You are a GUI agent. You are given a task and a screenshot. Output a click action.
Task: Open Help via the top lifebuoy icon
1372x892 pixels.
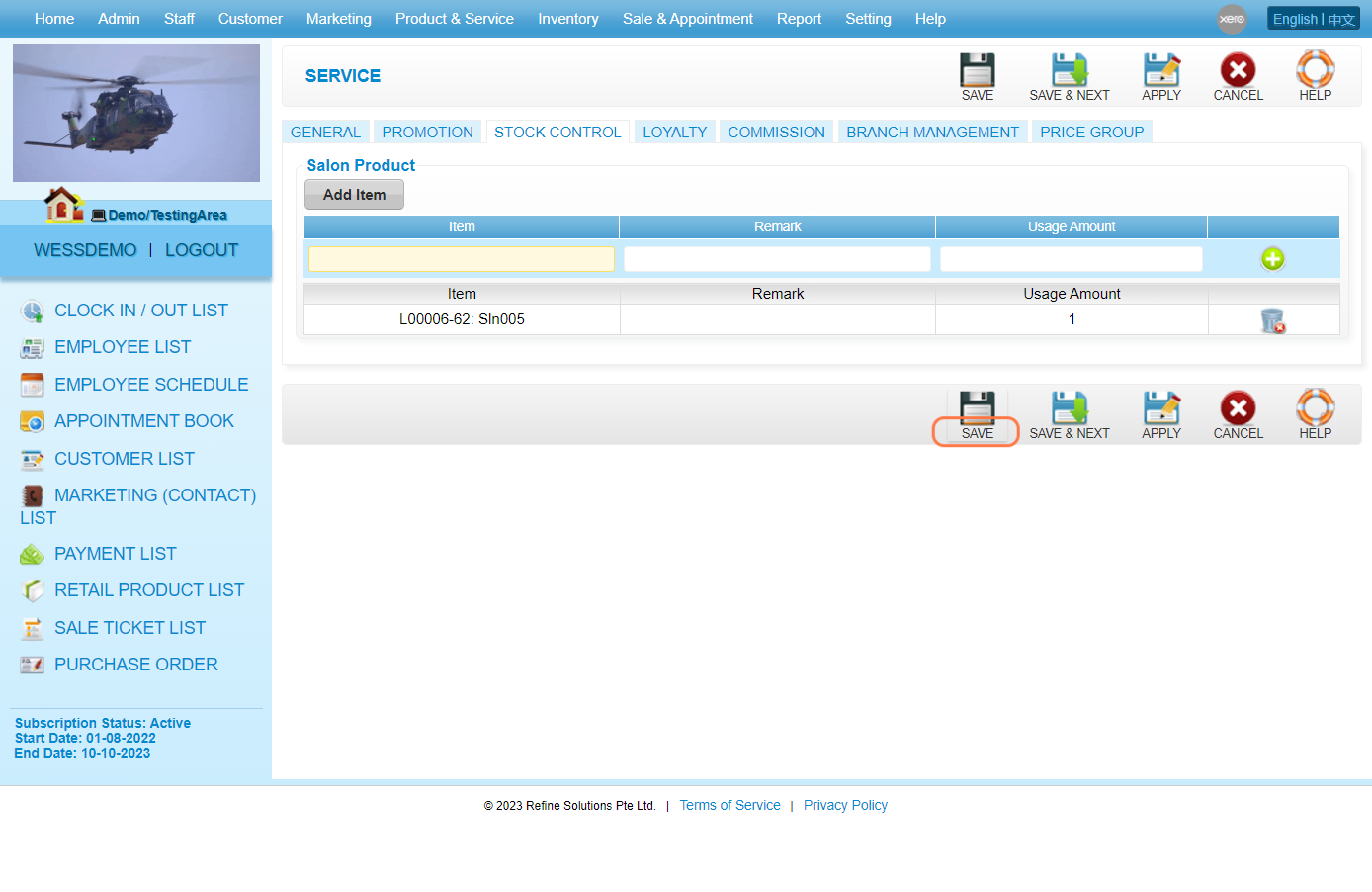point(1316,70)
